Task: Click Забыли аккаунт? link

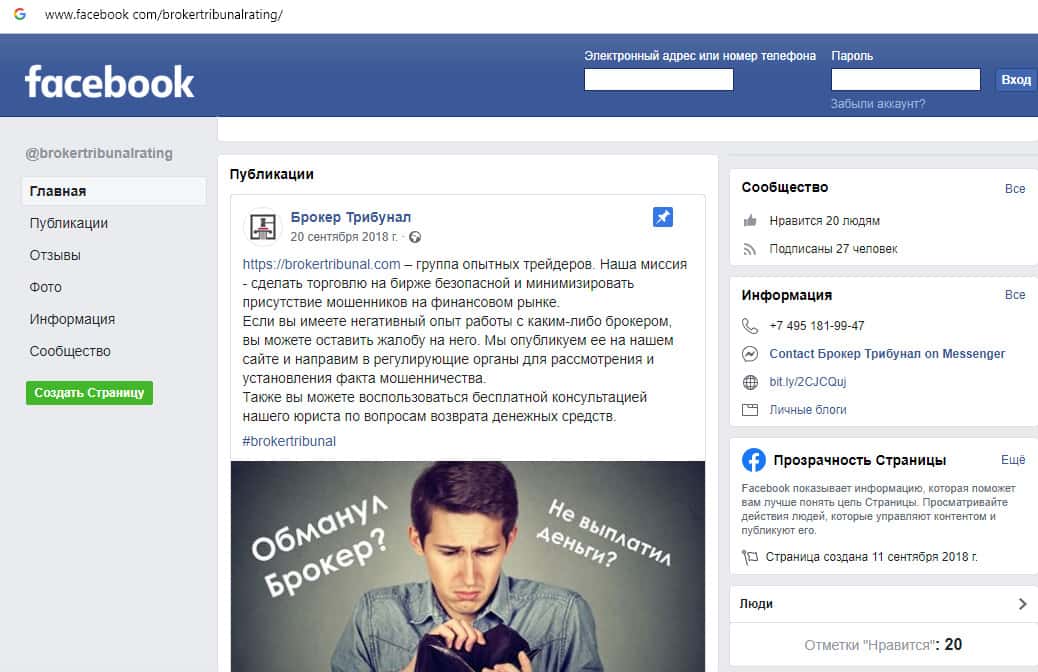Action: (x=878, y=104)
